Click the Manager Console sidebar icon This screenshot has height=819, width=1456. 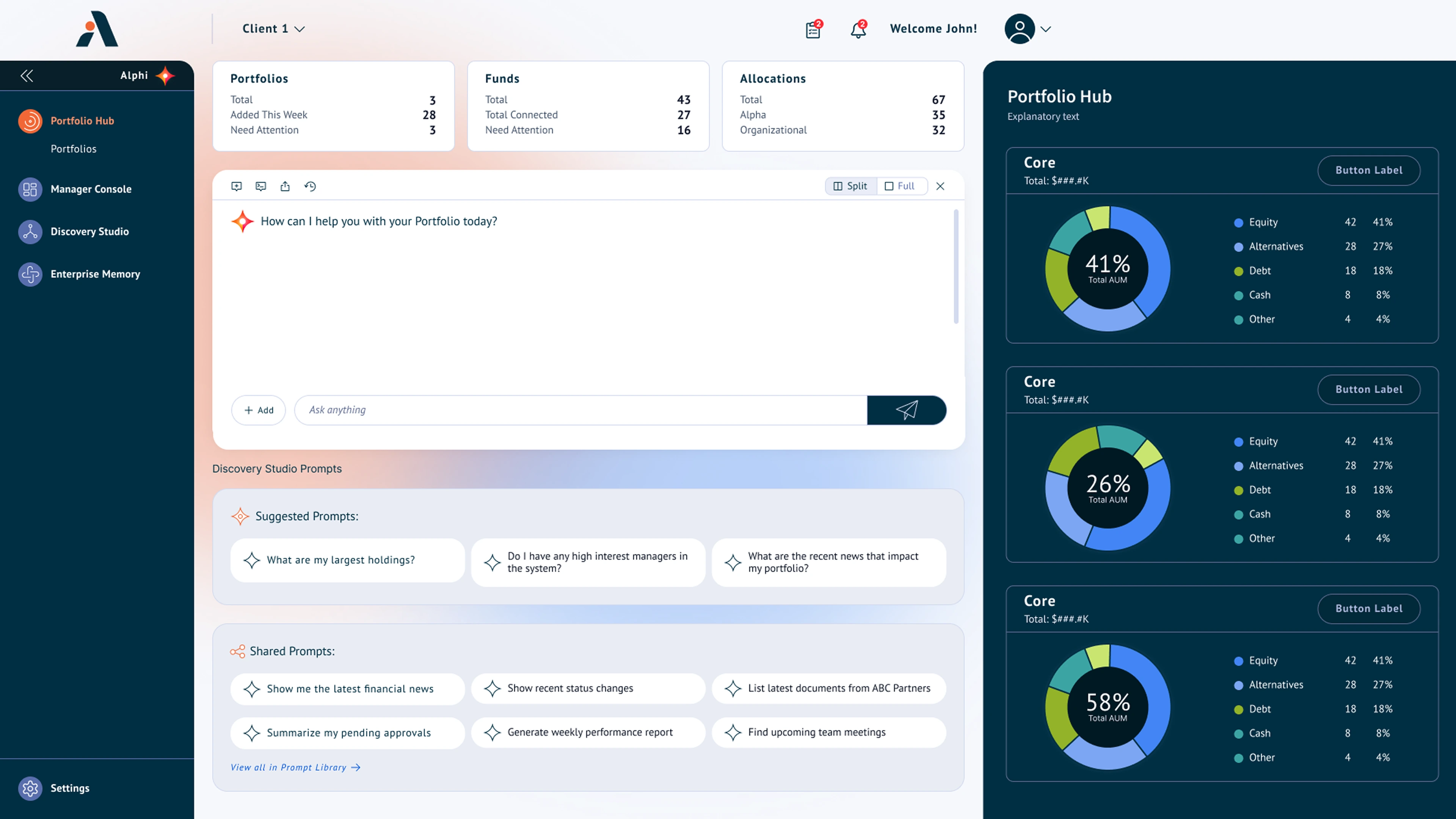point(30,189)
